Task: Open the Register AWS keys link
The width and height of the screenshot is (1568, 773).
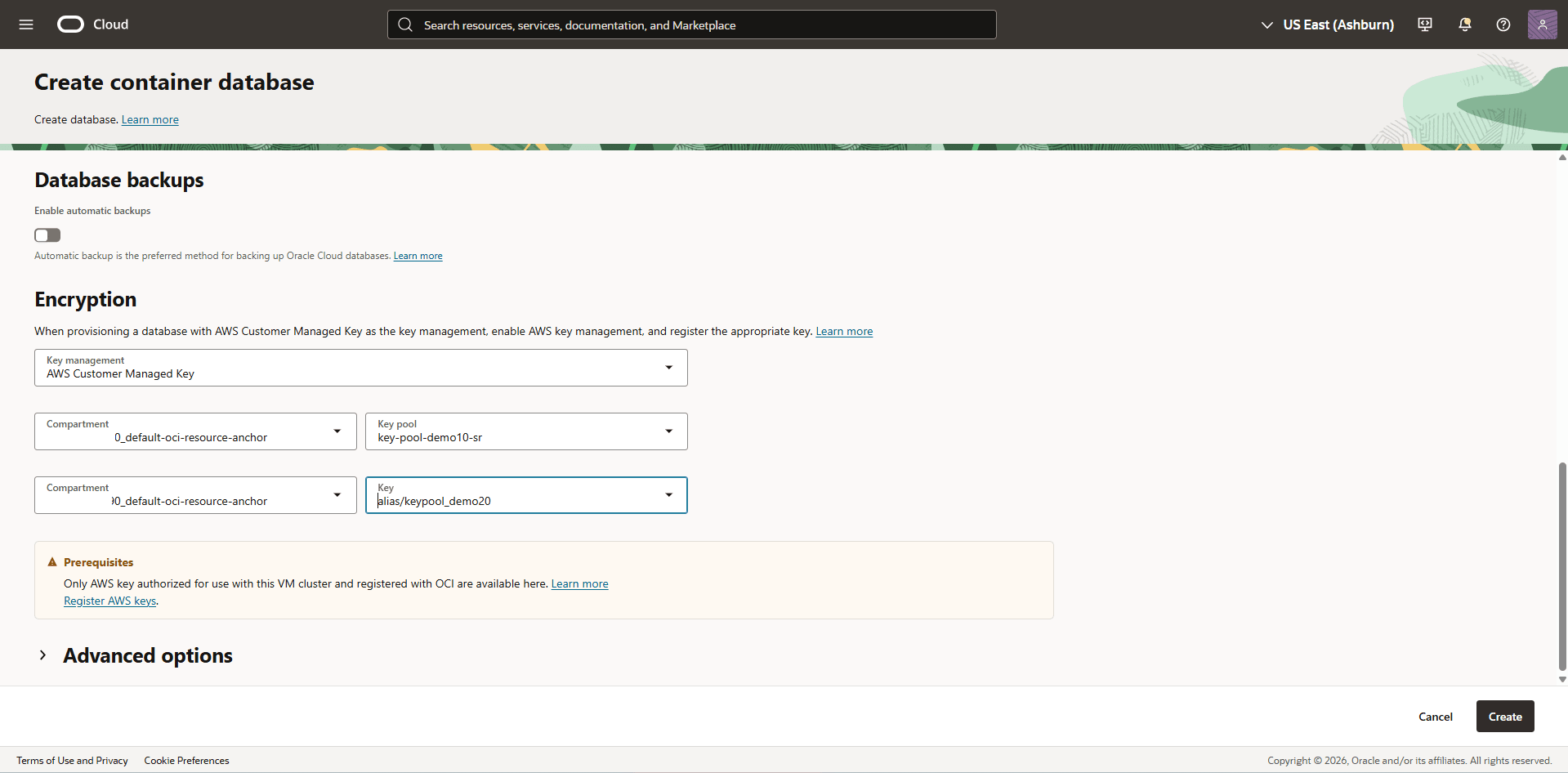Action: coord(110,601)
